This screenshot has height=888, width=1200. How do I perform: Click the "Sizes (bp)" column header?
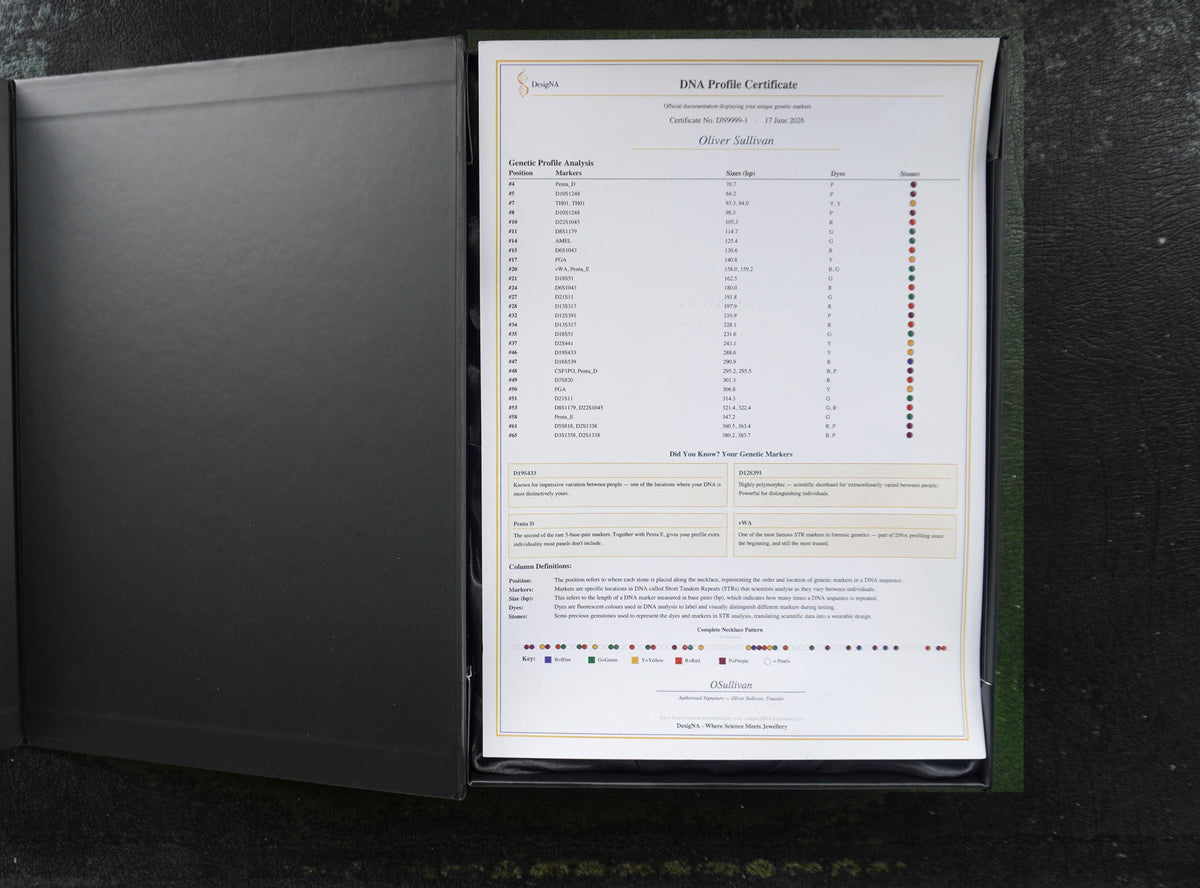(x=740, y=173)
